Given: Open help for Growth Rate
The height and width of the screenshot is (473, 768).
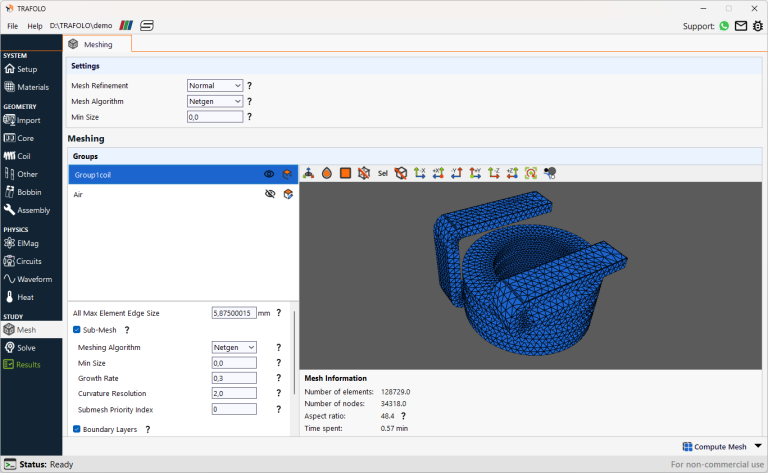Looking at the screenshot, I should tap(279, 378).
